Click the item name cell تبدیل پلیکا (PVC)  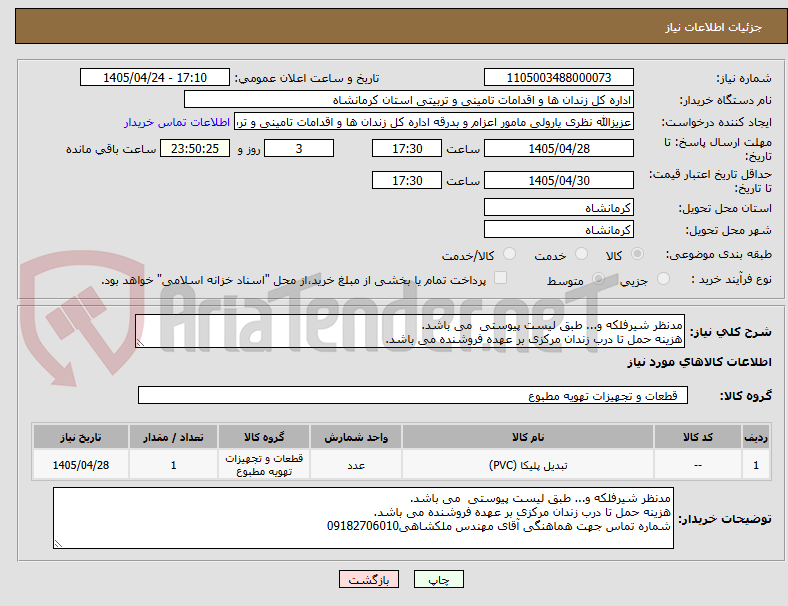pos(528,465)
